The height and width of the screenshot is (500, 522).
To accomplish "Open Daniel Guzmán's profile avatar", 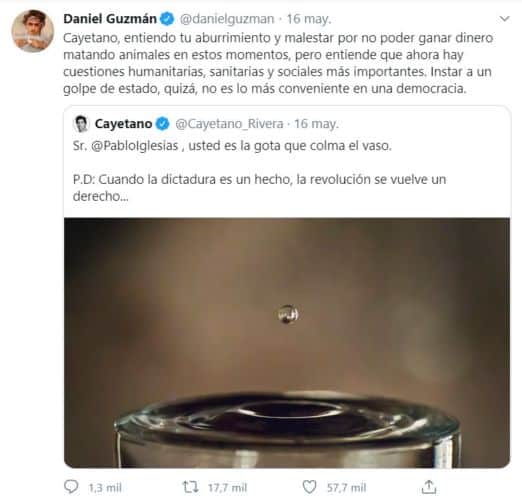I will pyautogui.click(x=32, y=31).
